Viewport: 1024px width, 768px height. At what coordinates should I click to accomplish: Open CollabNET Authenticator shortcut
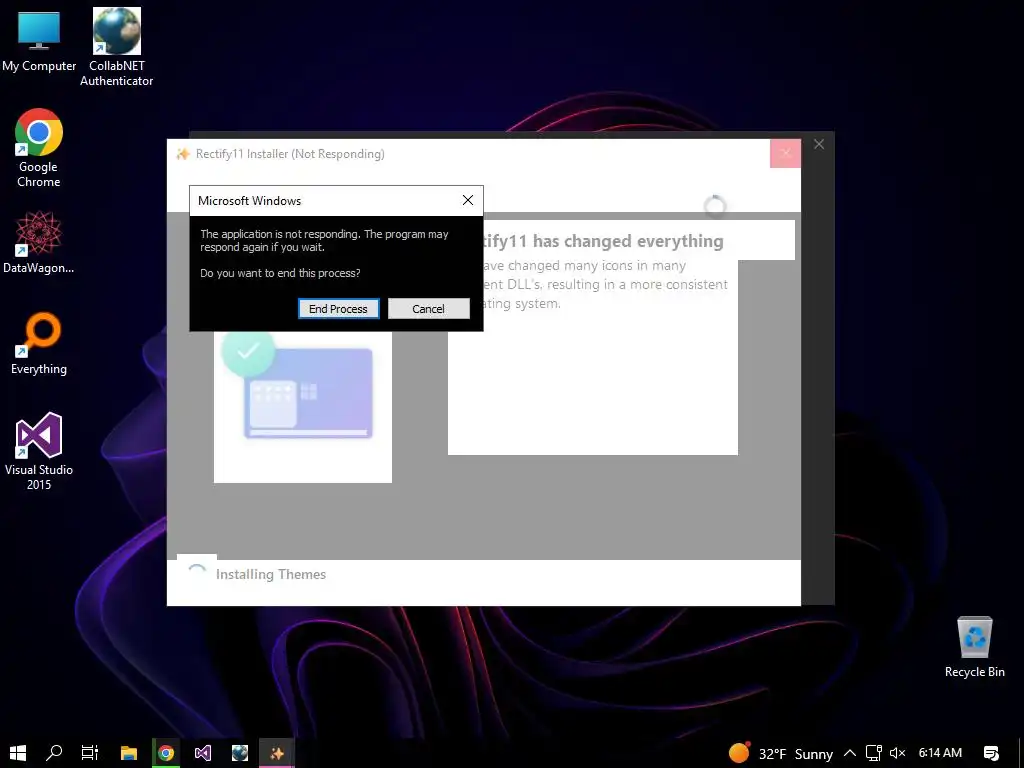click(116, 47)
